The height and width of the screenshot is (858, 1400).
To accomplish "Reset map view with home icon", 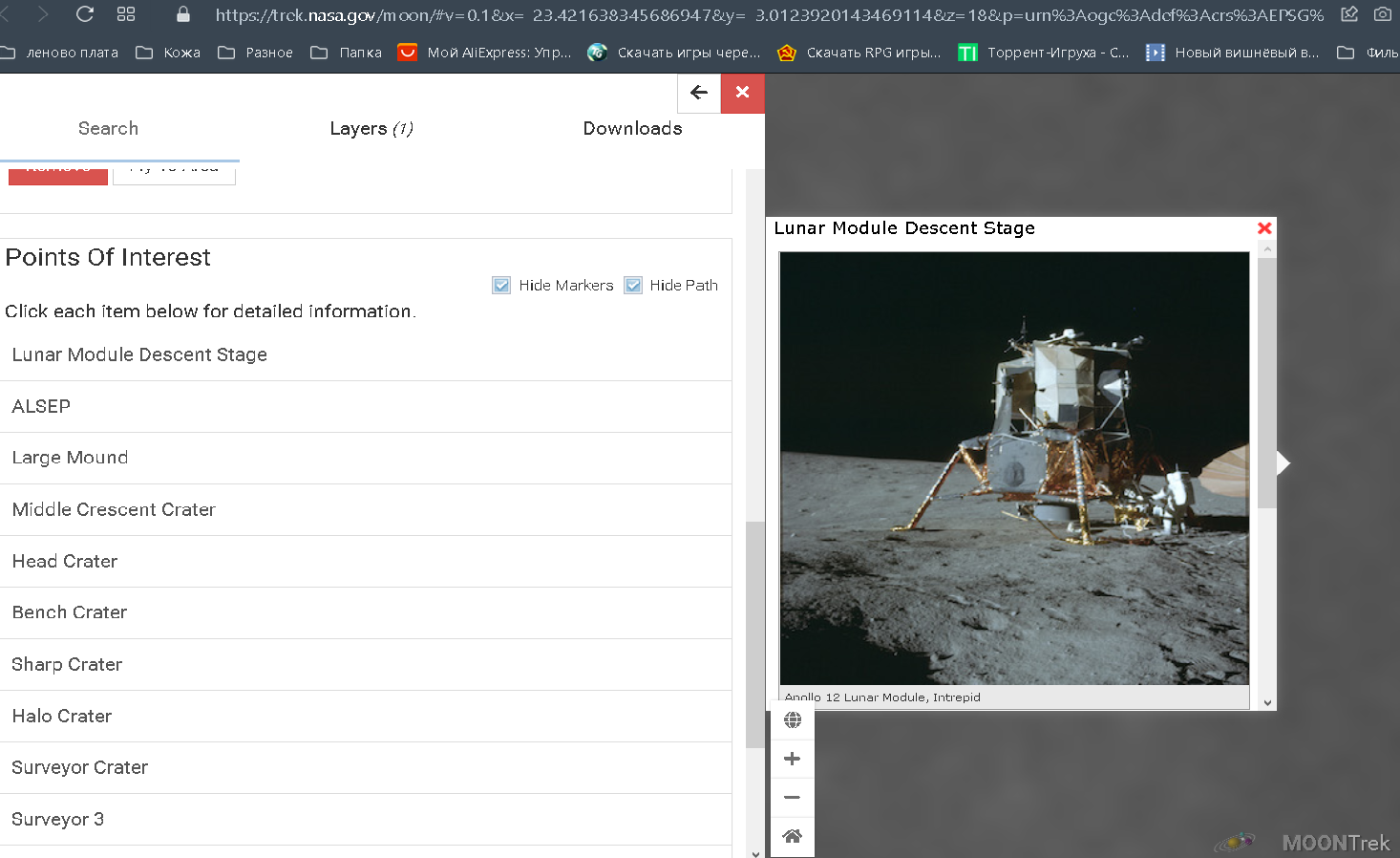I will pos(793,837).
